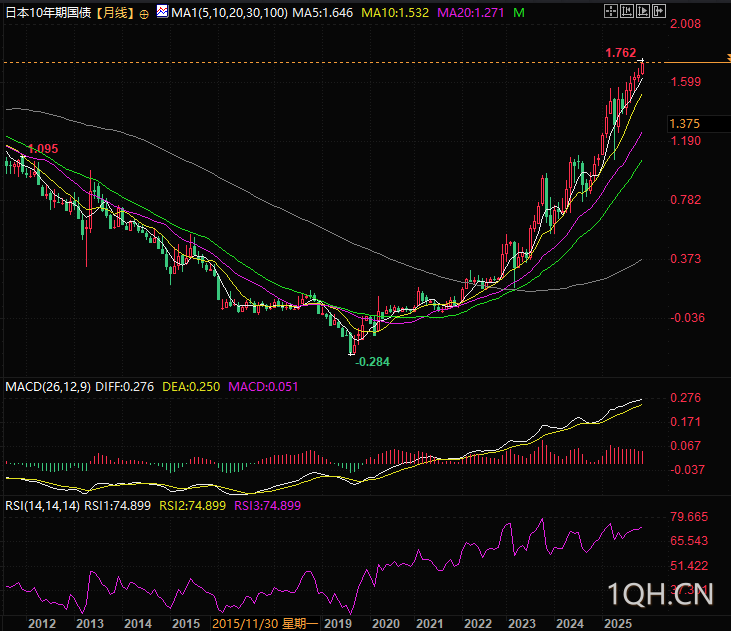Open MACD(26,12,9) indicator settings

46,386
